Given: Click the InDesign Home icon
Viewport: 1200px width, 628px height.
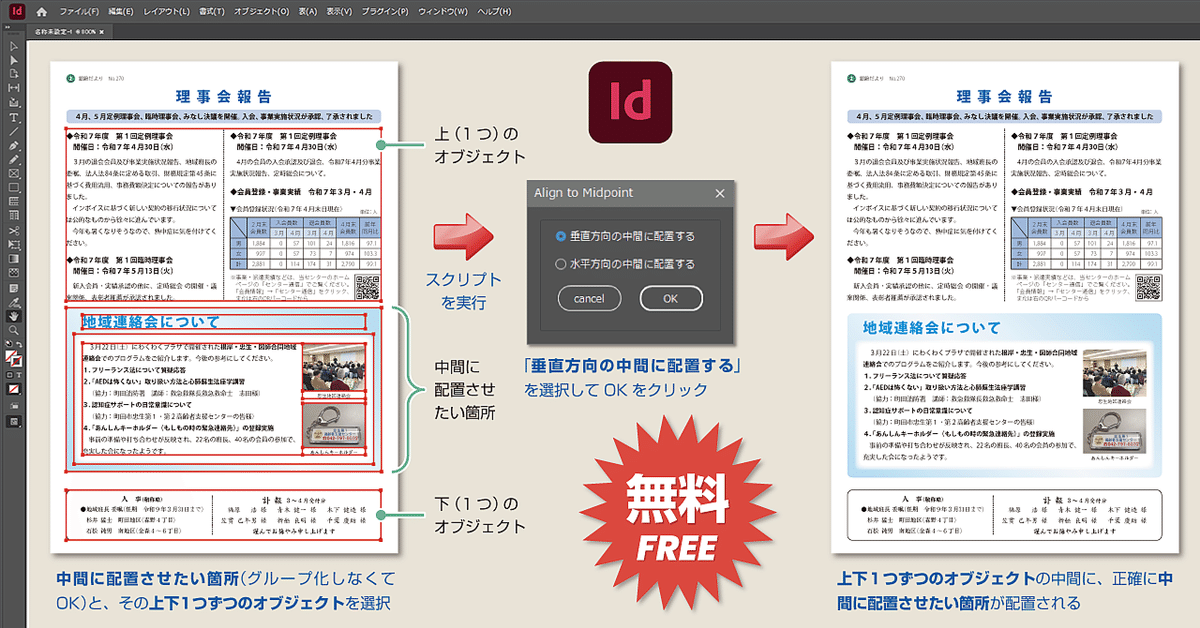Looking at the screenshot, I should pyautogui.click(x=40, y=11).
